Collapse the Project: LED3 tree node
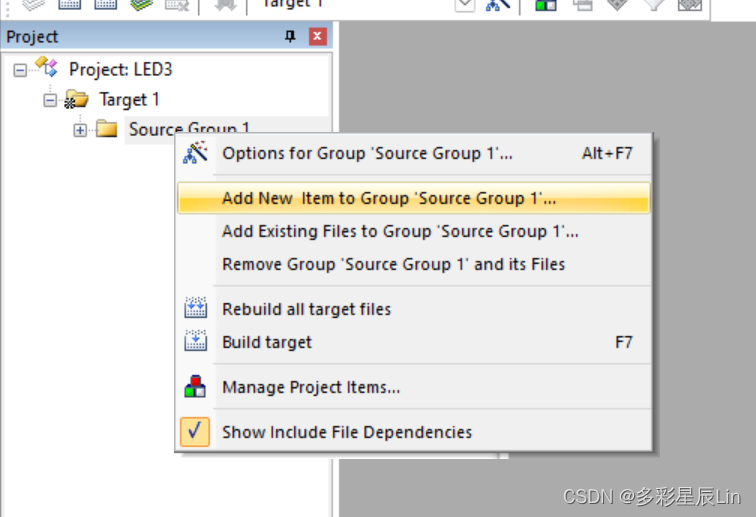756x517 pixels. coord(20,70)
